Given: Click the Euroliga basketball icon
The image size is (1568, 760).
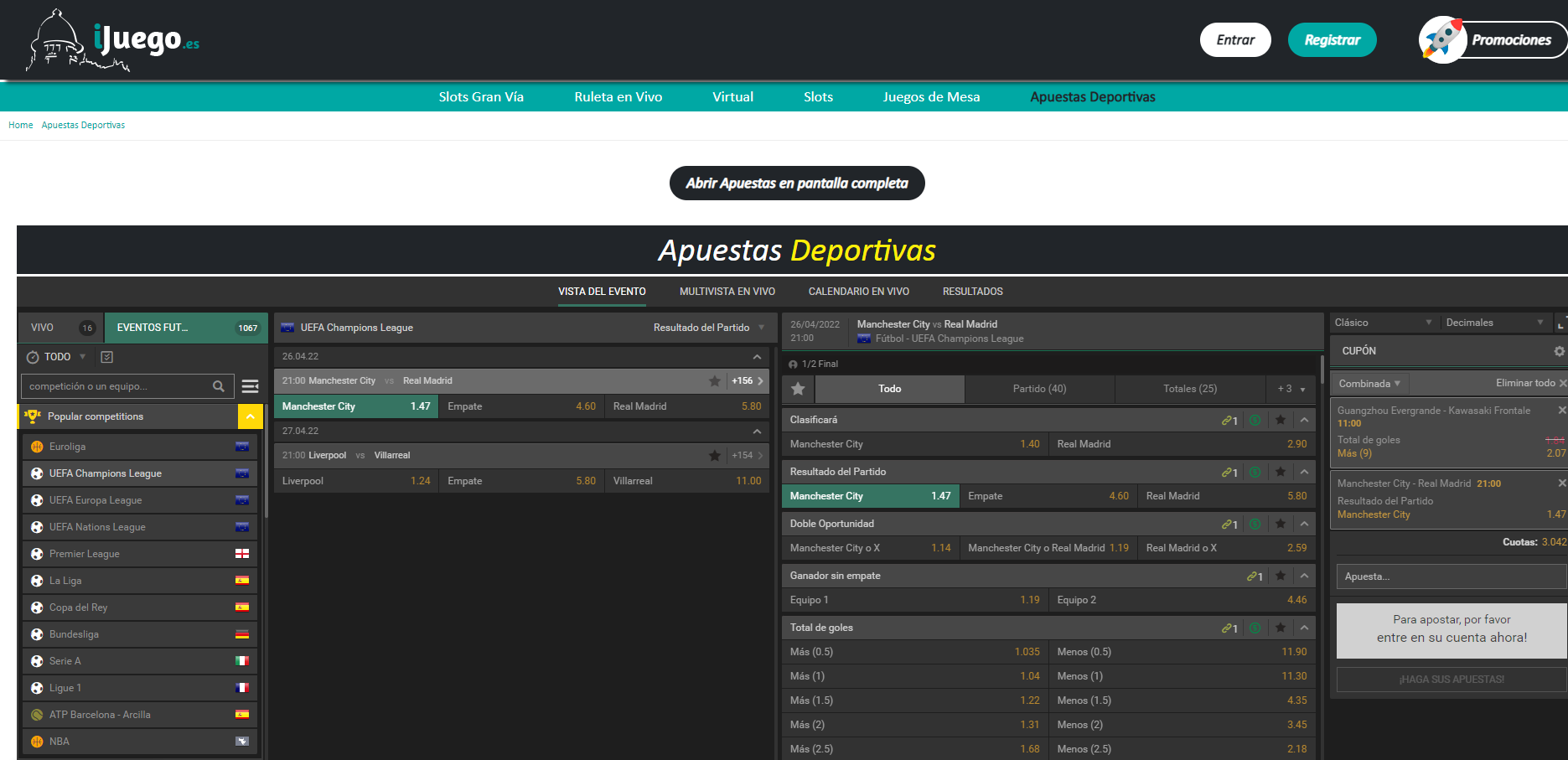Looking at the screenshot, I should tap(37, 447).
